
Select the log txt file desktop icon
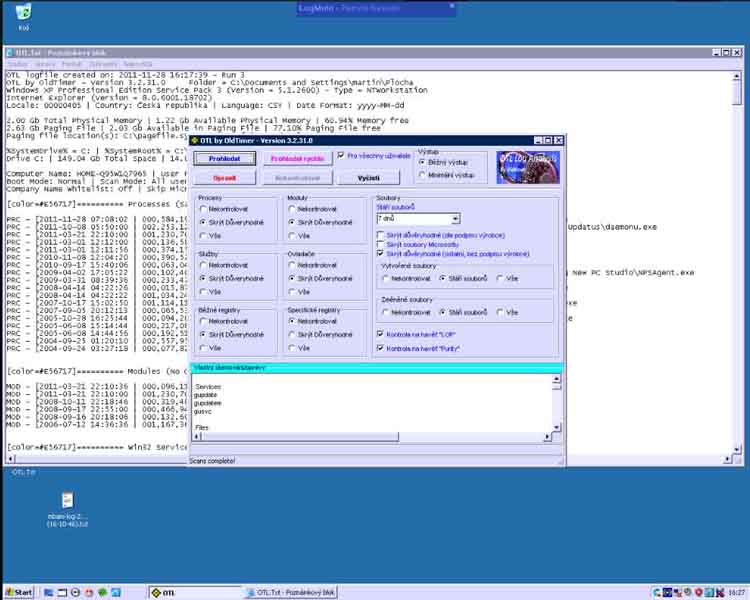(67, 509)
